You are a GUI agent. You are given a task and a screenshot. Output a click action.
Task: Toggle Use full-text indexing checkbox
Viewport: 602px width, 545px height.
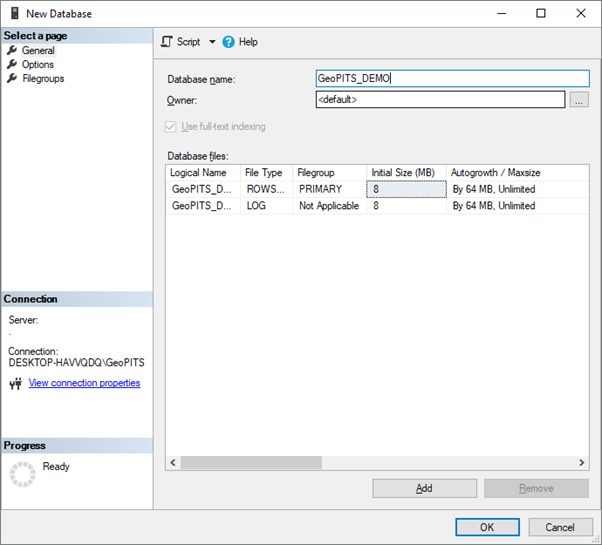(170, 127)
